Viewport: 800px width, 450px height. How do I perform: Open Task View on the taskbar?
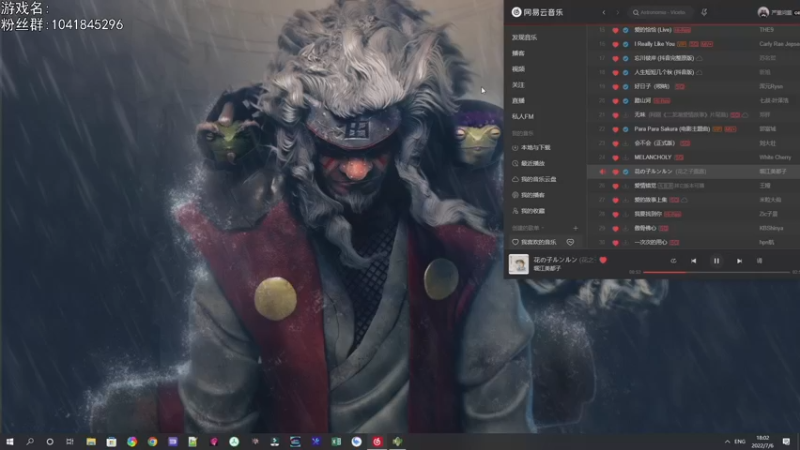coord(70,441)
